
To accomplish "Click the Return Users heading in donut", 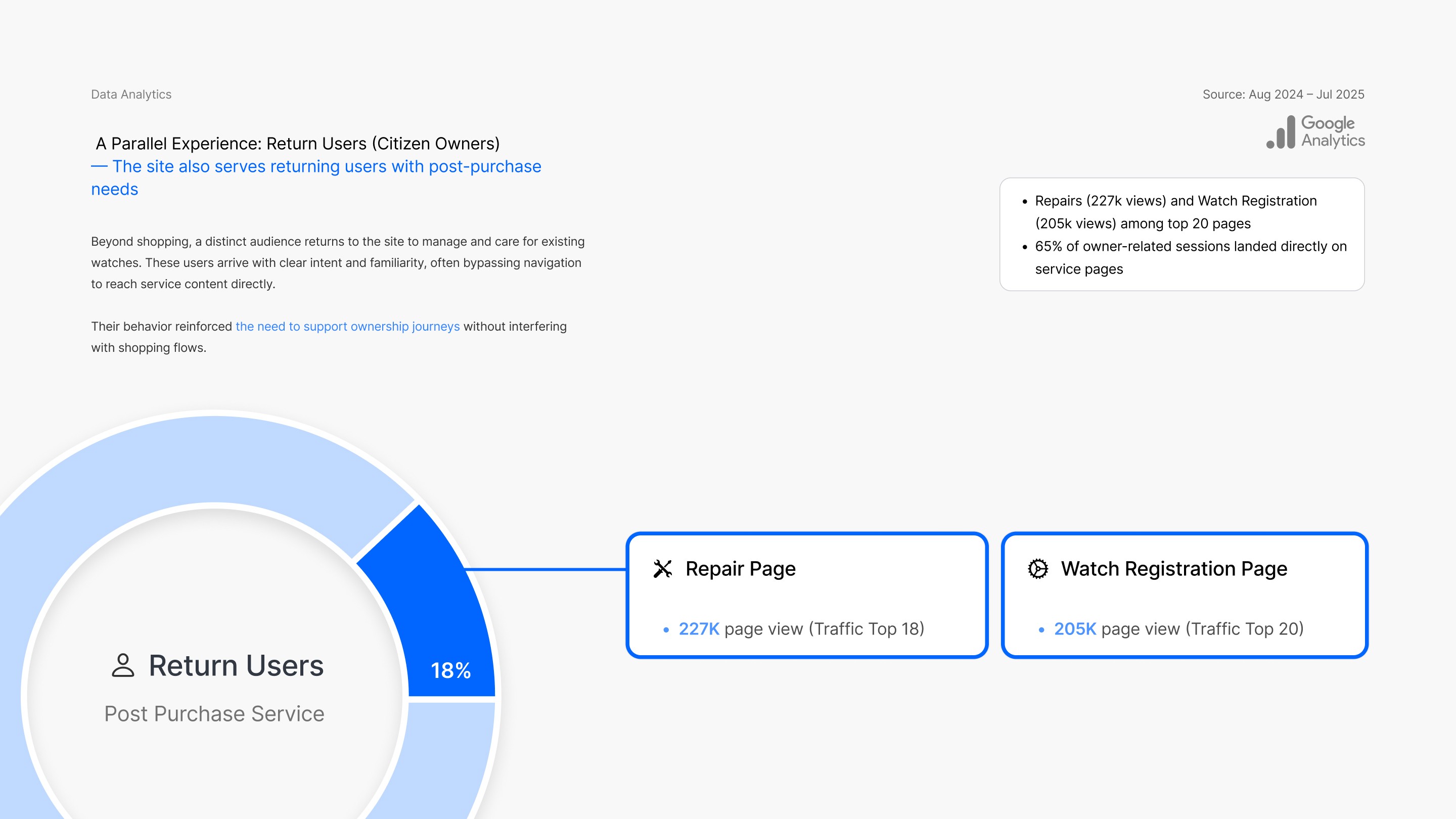I will [x=236, y=665].
